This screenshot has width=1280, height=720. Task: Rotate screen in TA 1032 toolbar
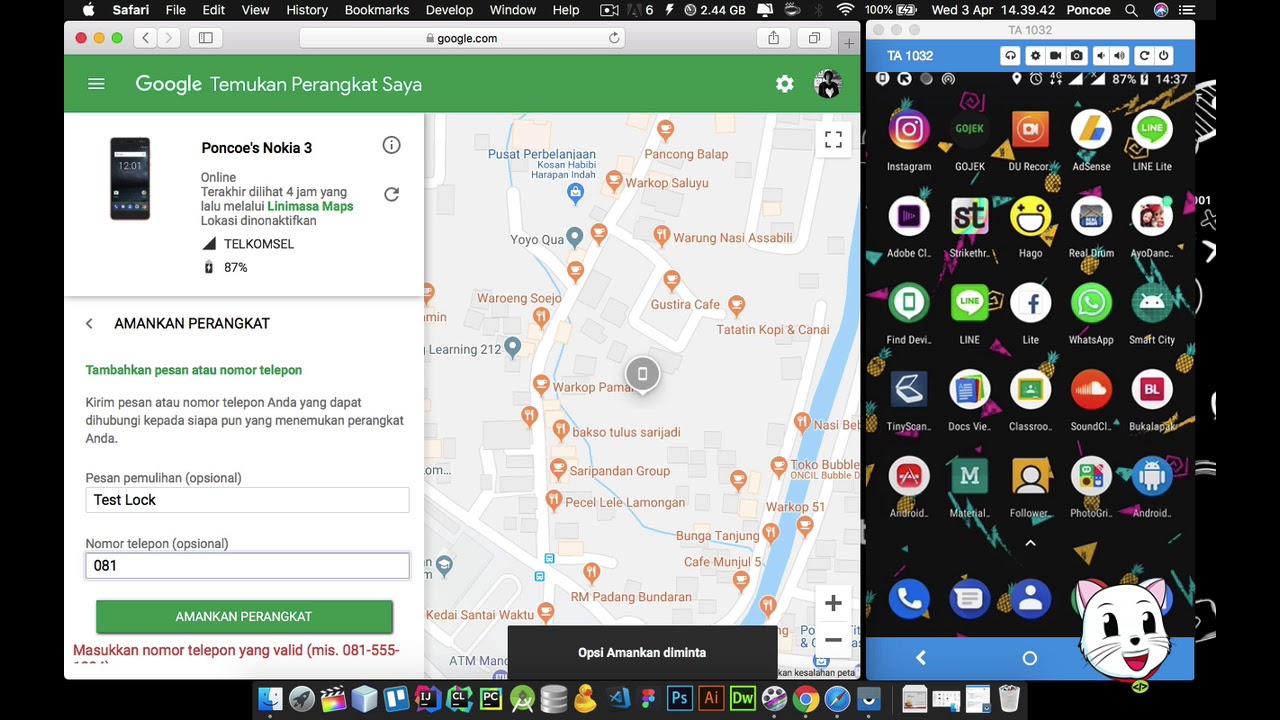[1144, 56]
